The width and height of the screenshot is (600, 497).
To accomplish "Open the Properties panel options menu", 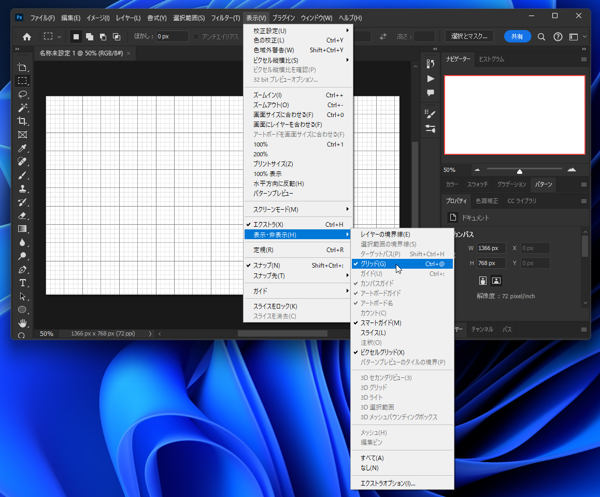I will (x=584, y=201).
